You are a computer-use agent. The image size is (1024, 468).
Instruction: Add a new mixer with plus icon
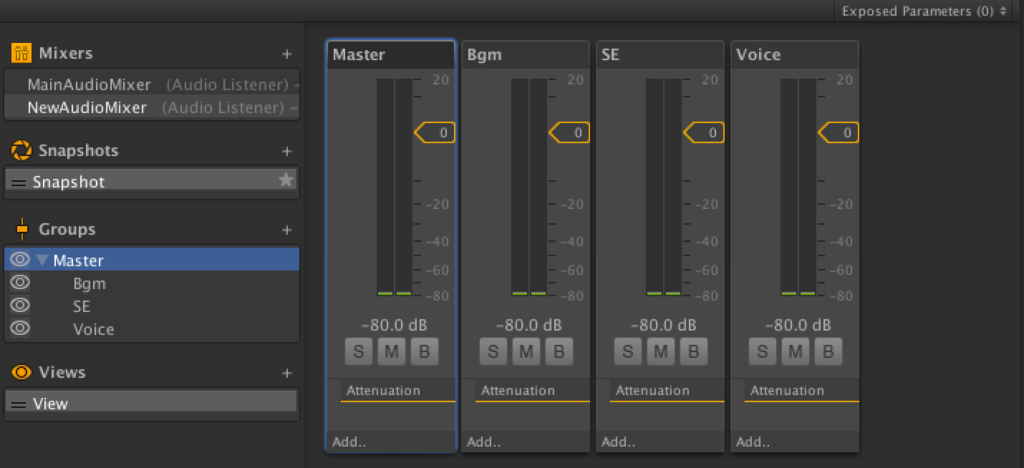pos(287,54)
